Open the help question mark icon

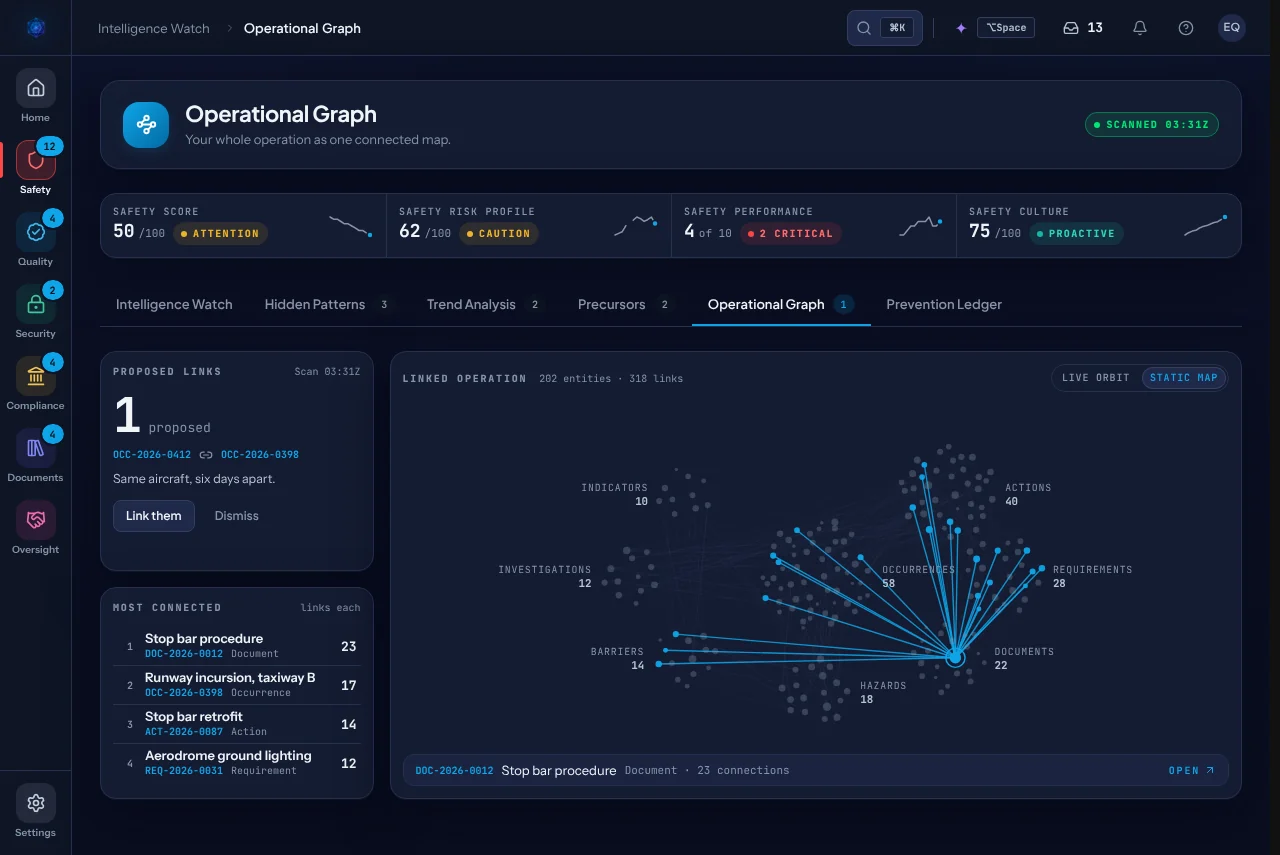click(x=1186, y=28)
